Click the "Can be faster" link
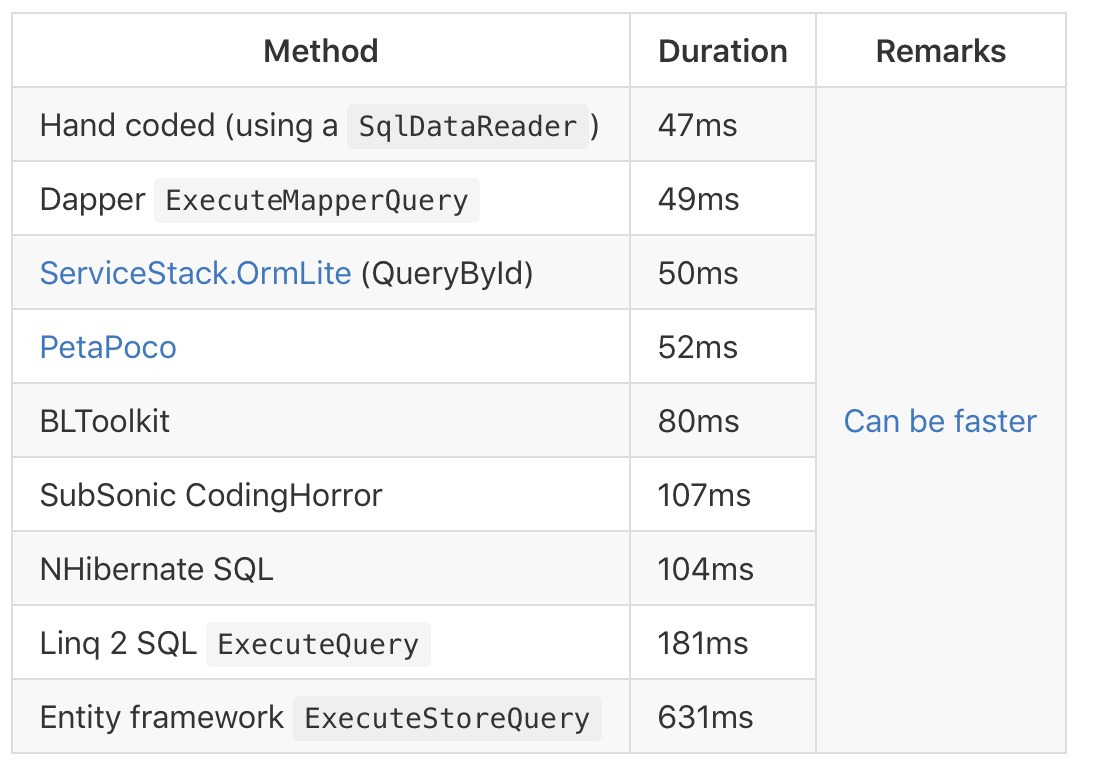This screenshot has height=768, width=1097. [940, 421]
